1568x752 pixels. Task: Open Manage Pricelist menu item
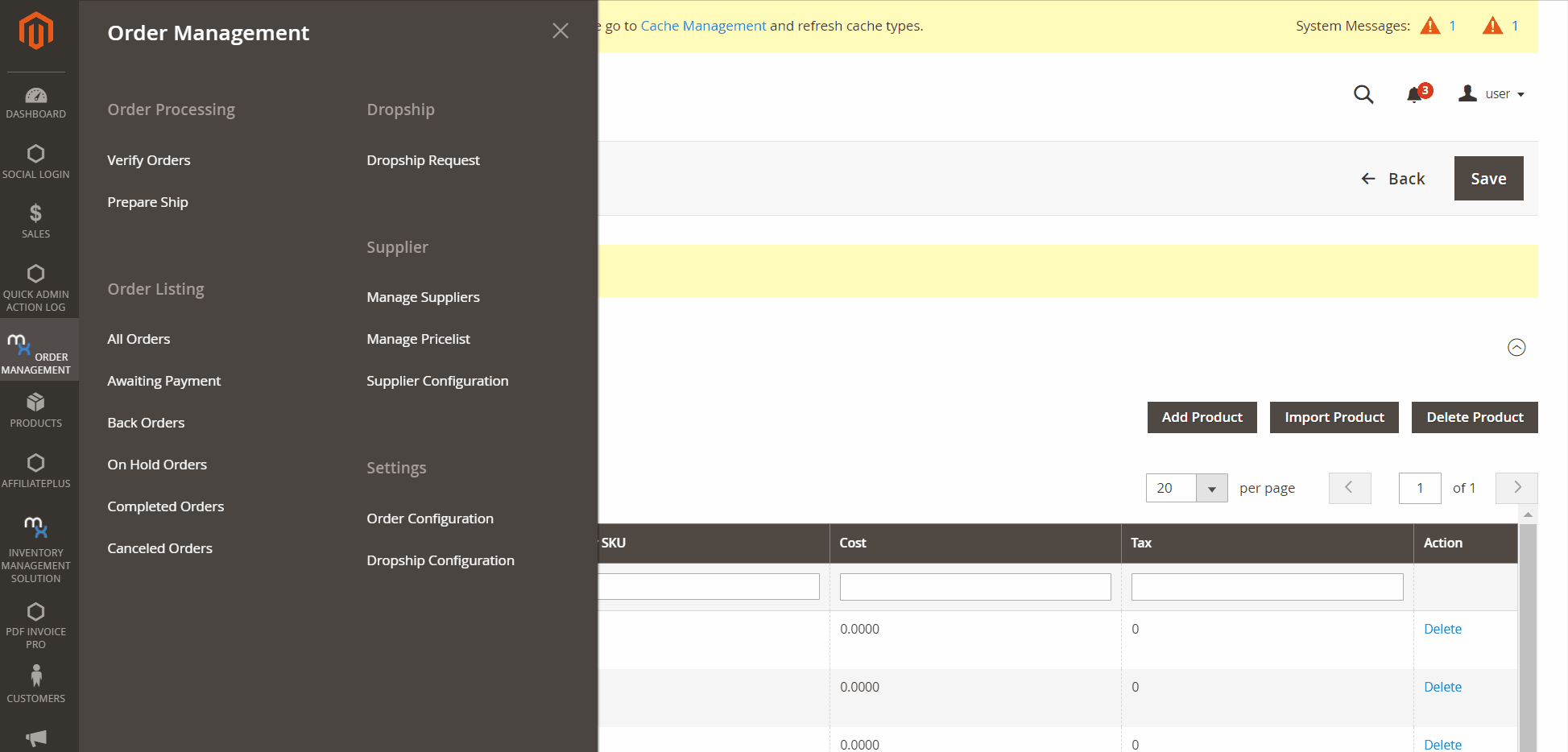[418, 339]
